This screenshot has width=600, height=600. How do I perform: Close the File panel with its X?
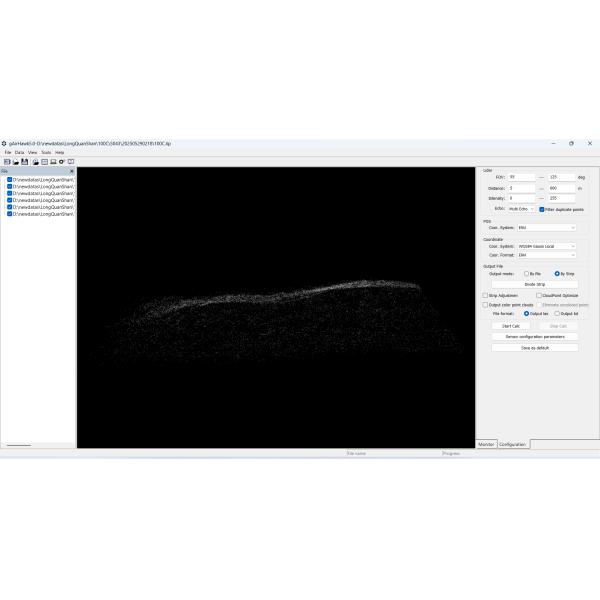72,171
